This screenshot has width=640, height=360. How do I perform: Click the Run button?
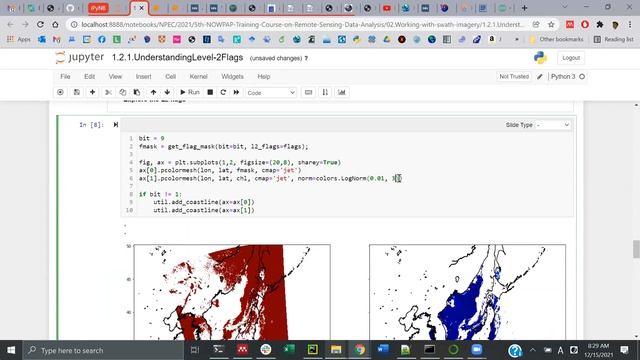(x=190, y=92)
